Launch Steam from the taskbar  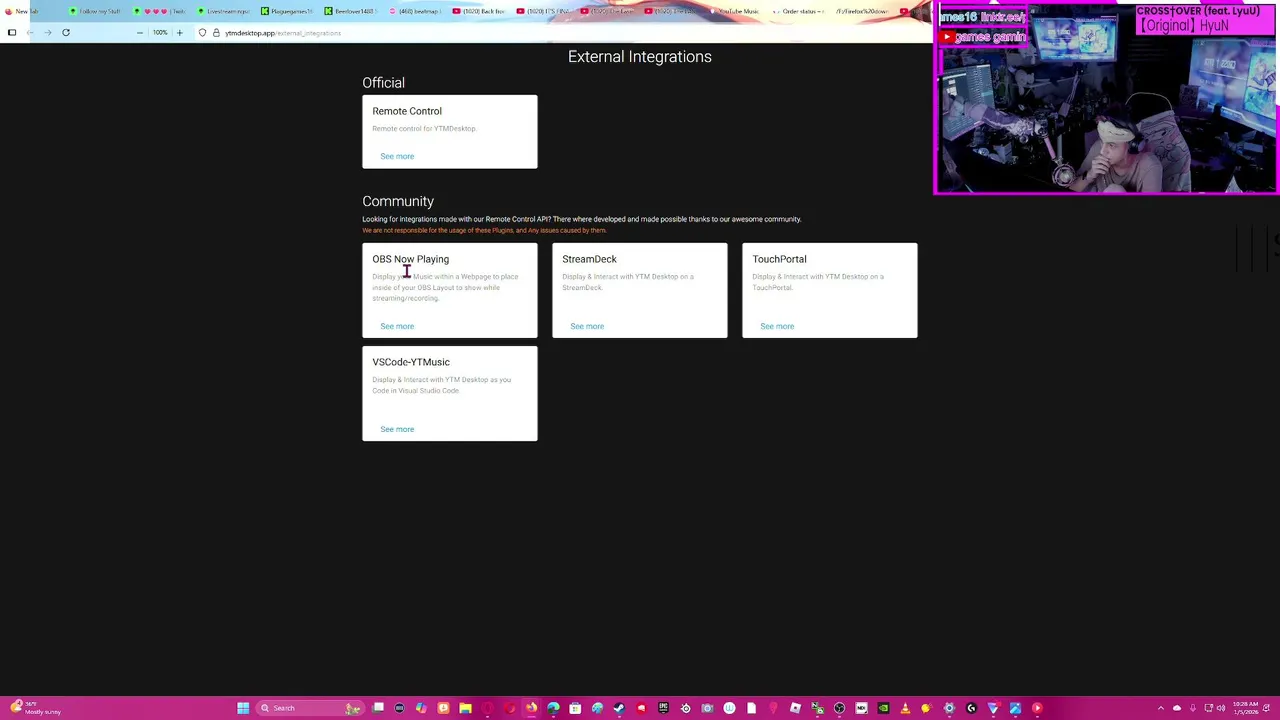point(619,708)
